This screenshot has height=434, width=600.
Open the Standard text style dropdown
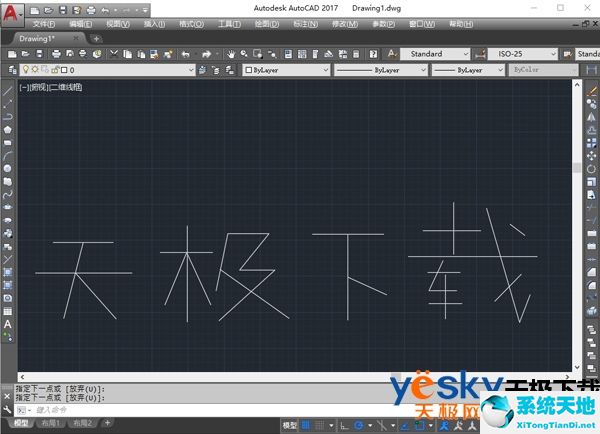pyautogui.click(x=465, y=54)
